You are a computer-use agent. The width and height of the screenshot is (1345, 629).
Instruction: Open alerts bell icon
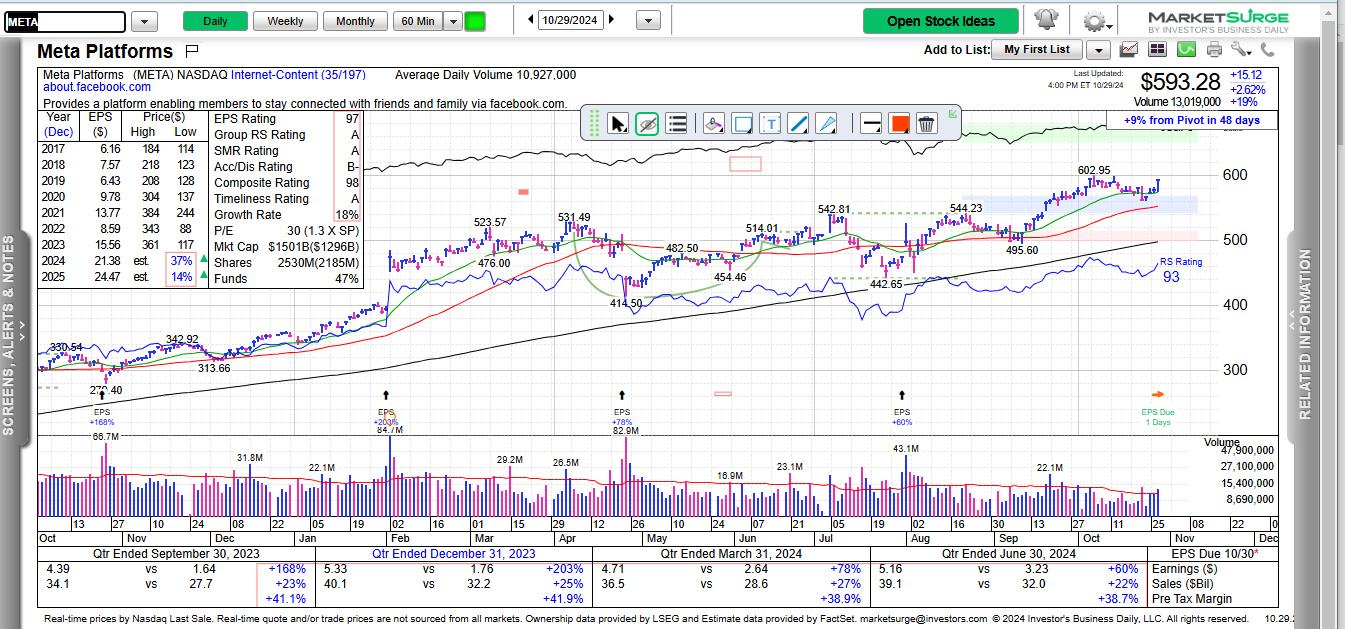coord(1046,21)
